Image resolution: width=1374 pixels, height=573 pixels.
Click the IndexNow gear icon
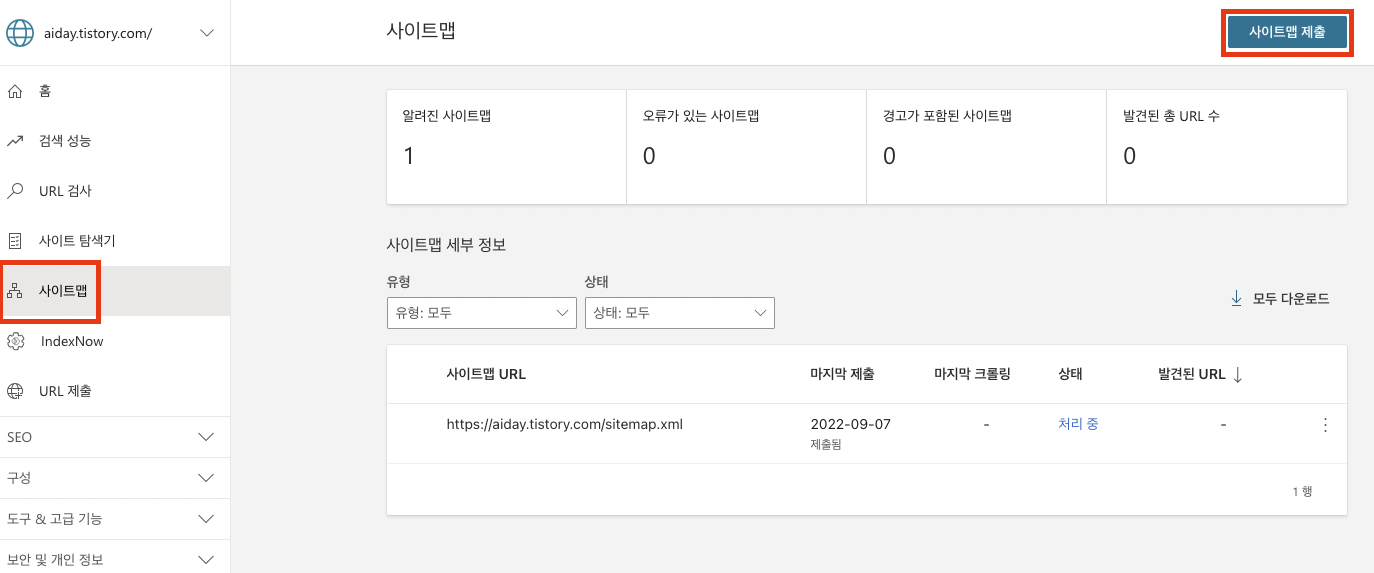[15, 341]
